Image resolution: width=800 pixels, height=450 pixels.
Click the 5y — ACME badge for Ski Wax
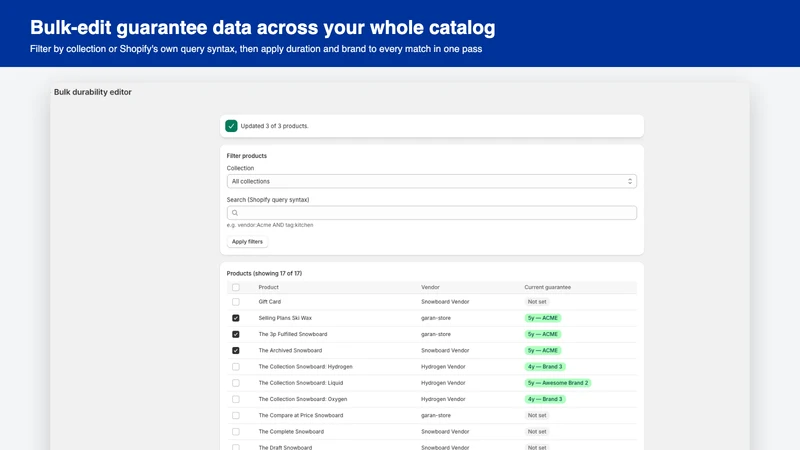(543, 318)
